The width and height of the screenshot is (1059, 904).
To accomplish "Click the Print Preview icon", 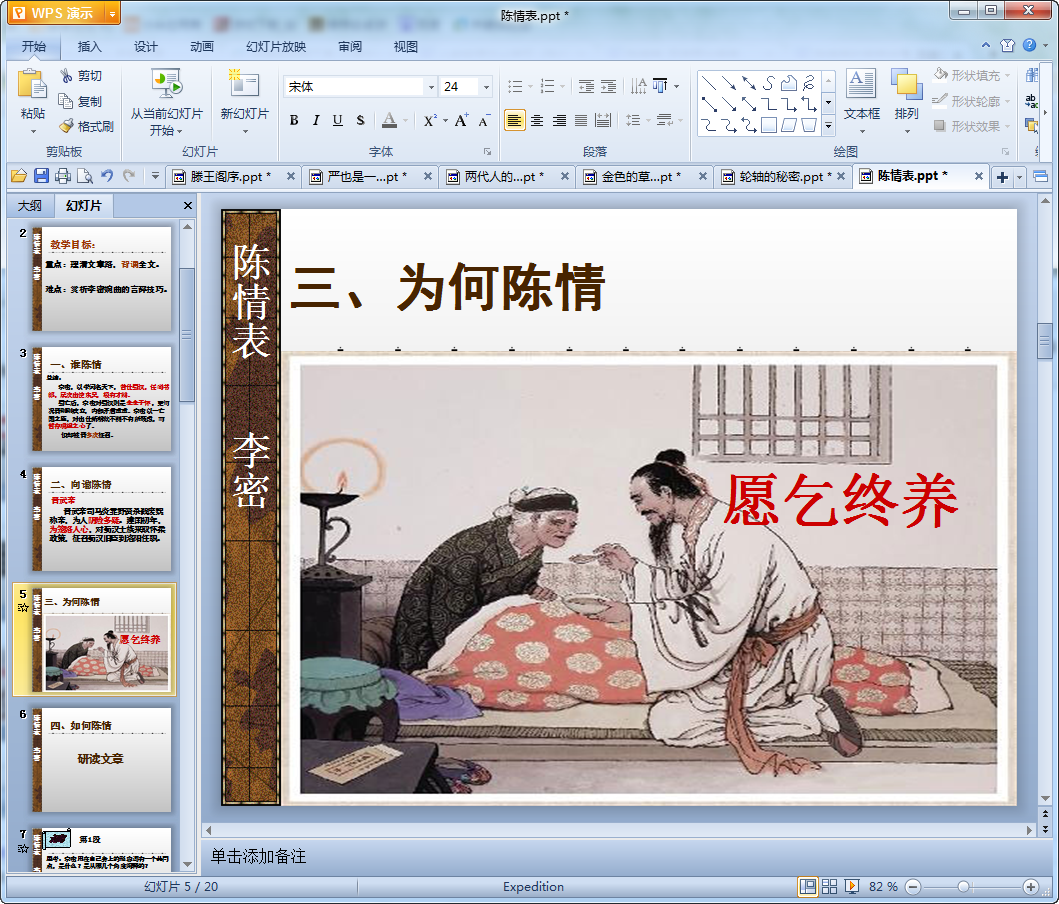I will point(84,176).
